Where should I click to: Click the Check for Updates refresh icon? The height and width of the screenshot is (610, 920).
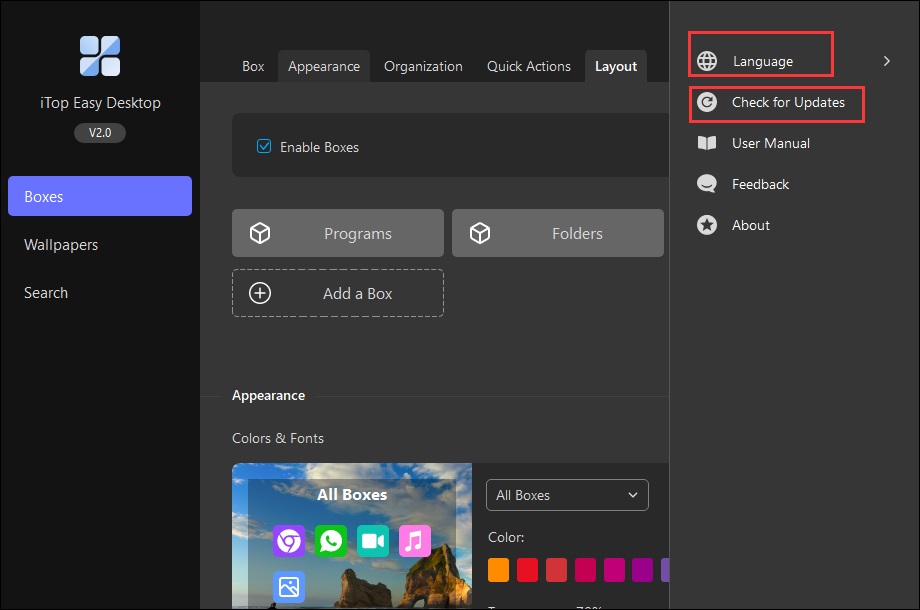pyautogui.click(x=707, y=102)
